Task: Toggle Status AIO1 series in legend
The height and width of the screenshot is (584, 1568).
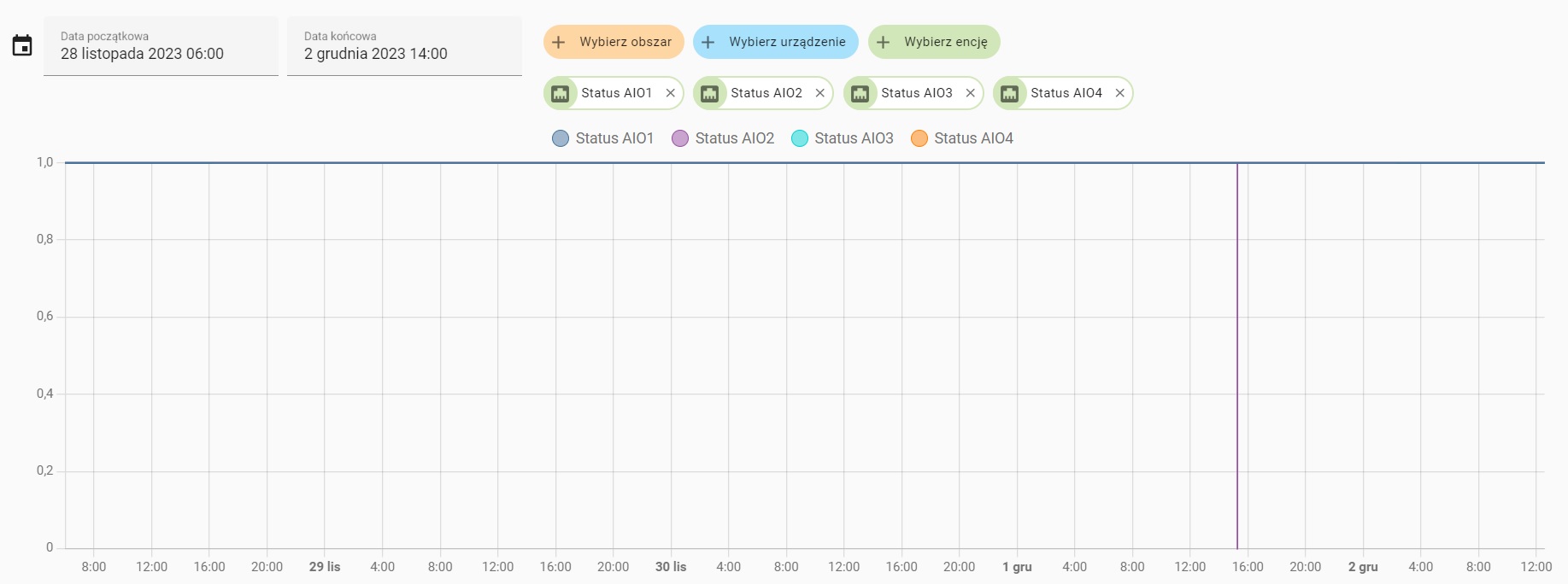Action: (x=603, y=138)
